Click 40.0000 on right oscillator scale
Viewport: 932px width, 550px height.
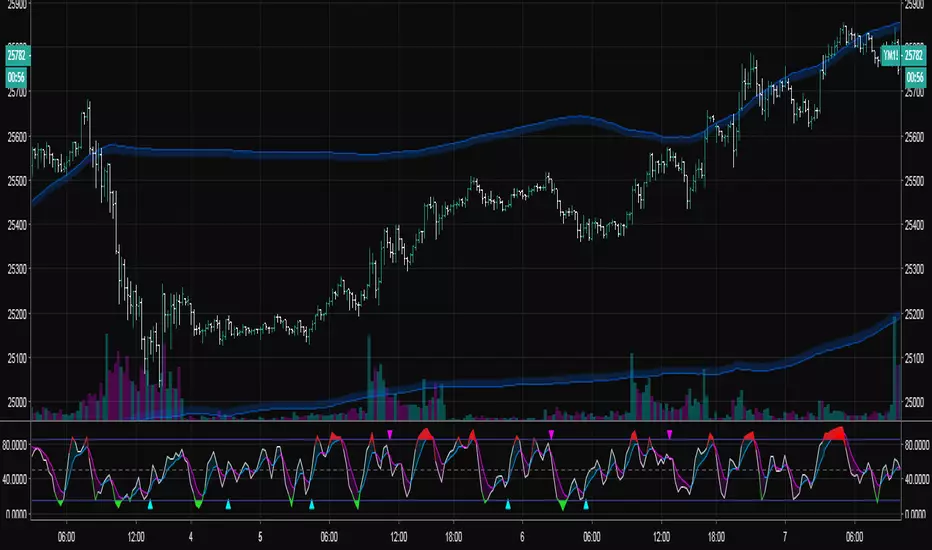pos(916,479)
